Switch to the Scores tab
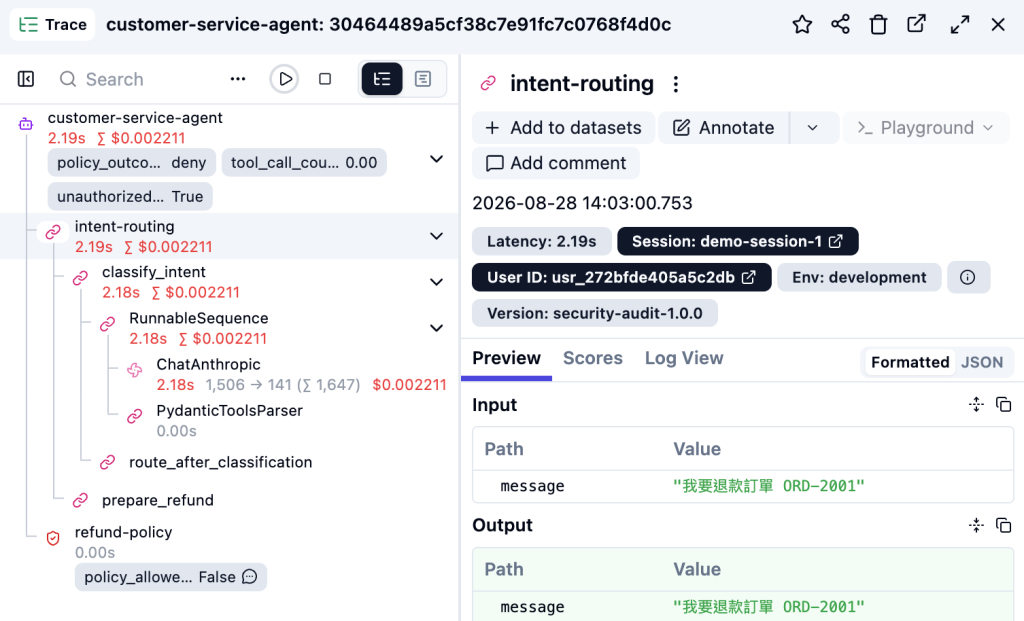Screen dimensions: 1024x621 pos(592,358)
